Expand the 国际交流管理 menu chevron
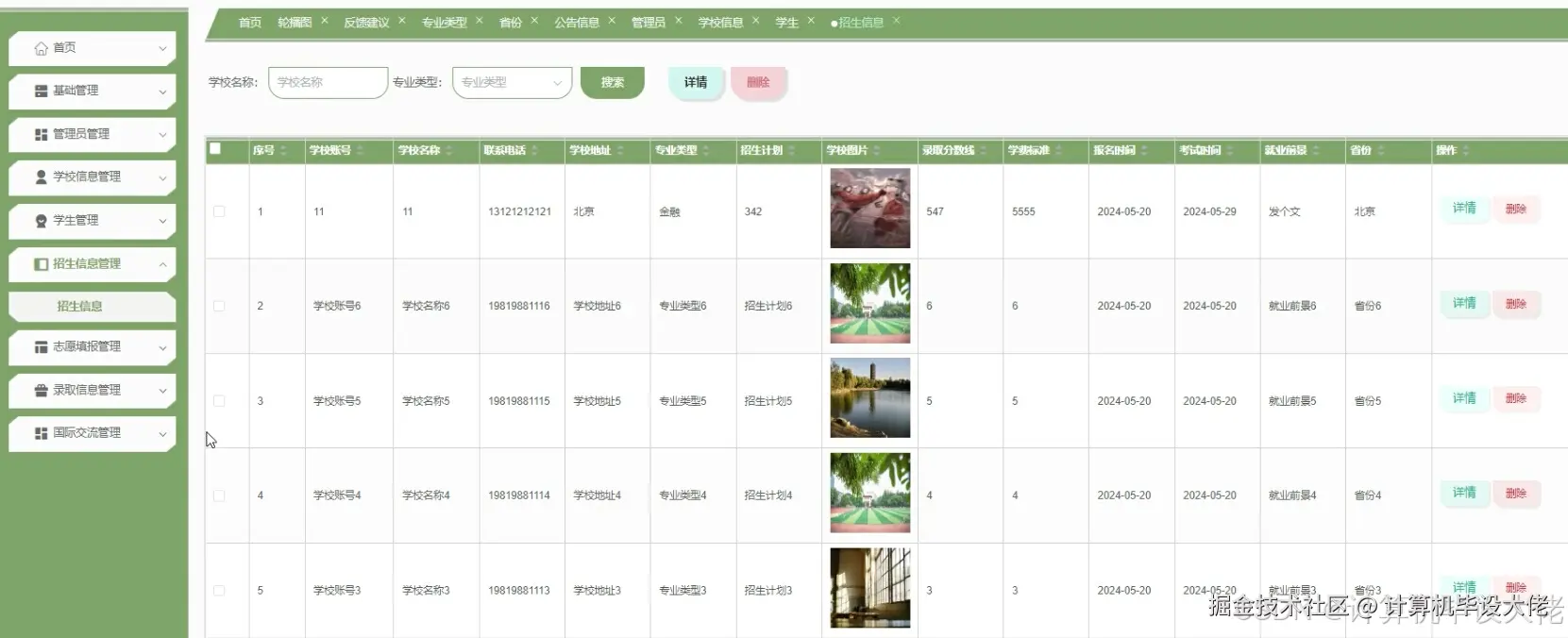1568x638 pixels. pos(162,433)
